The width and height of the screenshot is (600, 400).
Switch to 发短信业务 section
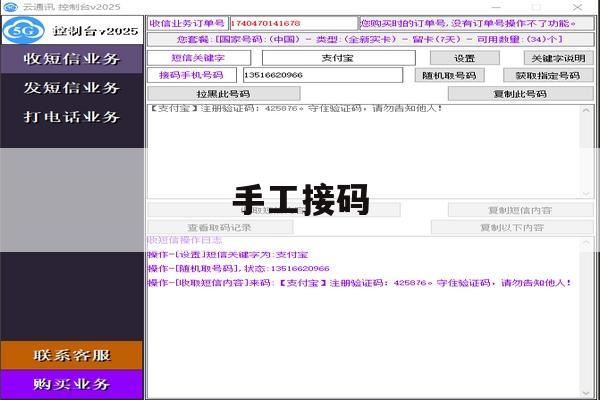72,88
